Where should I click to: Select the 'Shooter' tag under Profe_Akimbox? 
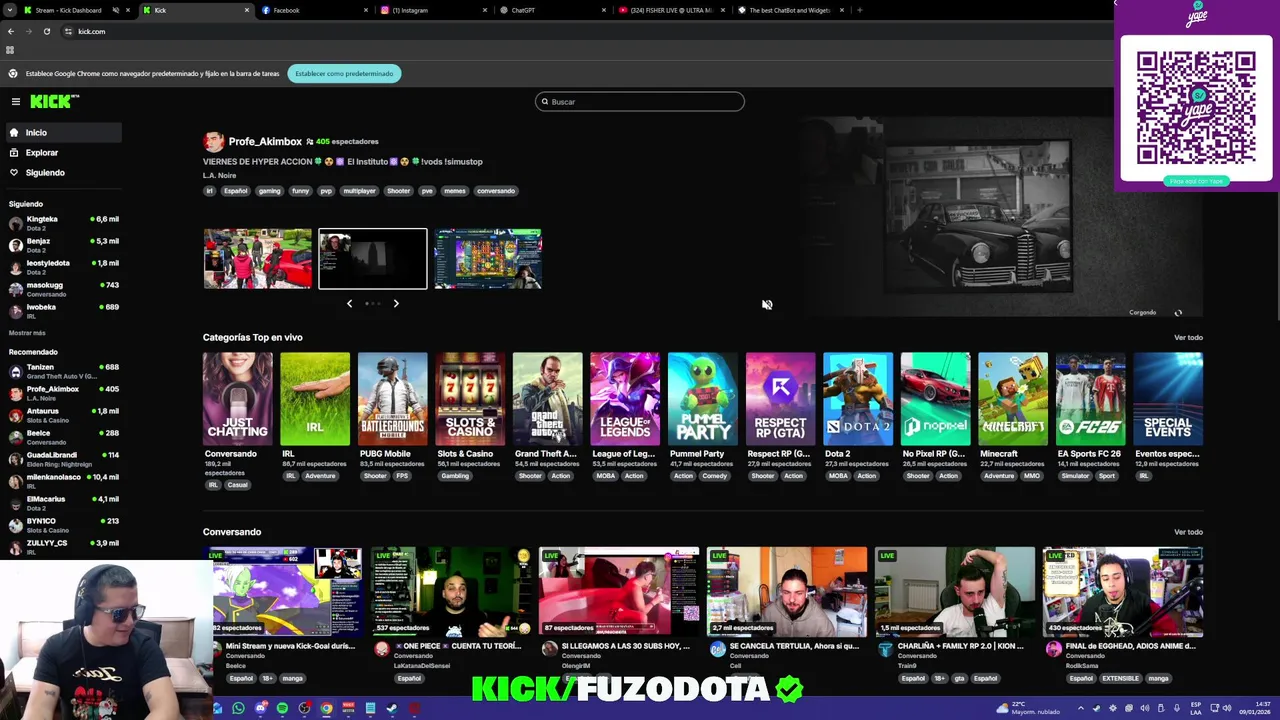tap(398, 191)
